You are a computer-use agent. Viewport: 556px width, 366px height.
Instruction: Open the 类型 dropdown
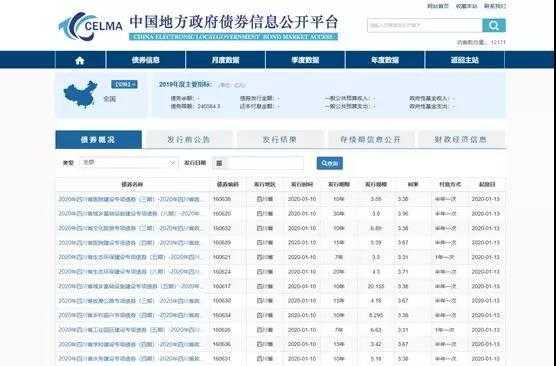click(x=128, y=163)
